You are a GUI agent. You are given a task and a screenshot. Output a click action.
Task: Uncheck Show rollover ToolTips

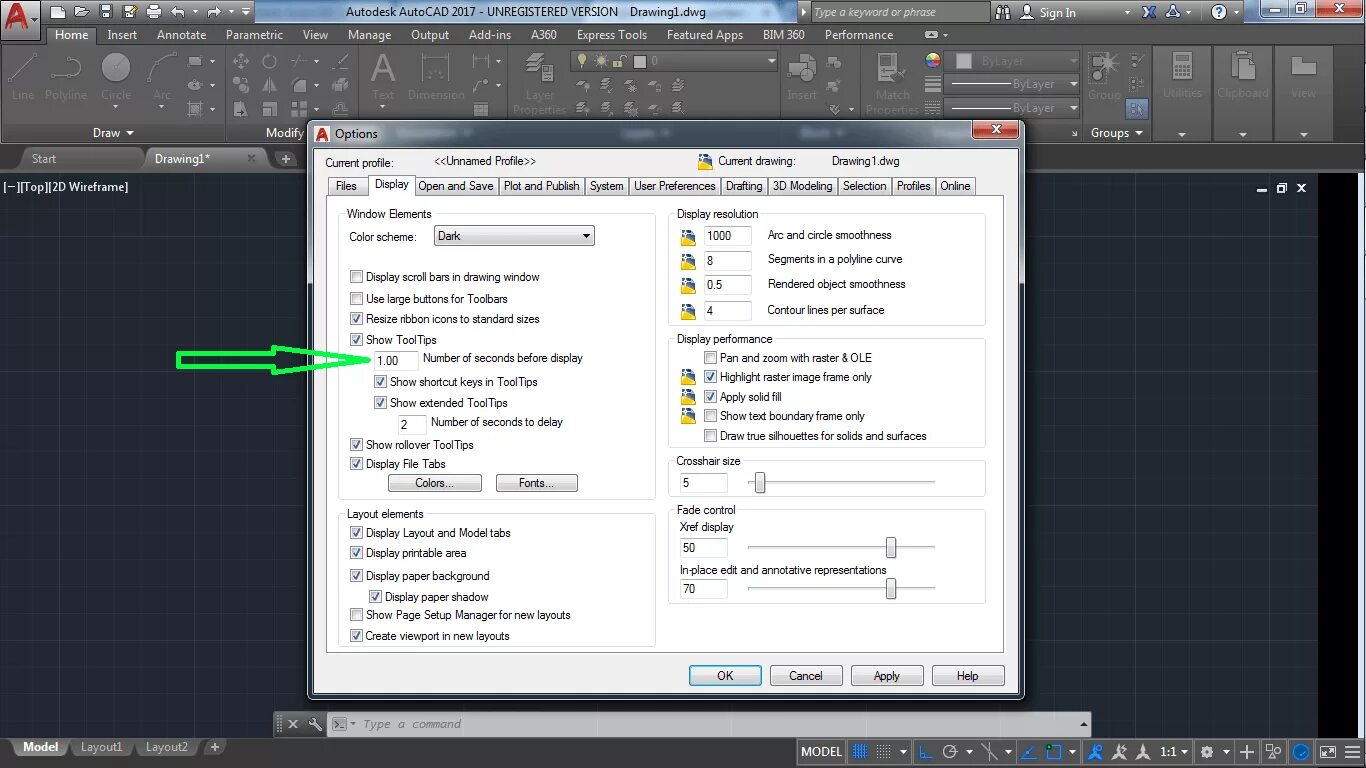[x=357, y=445]
